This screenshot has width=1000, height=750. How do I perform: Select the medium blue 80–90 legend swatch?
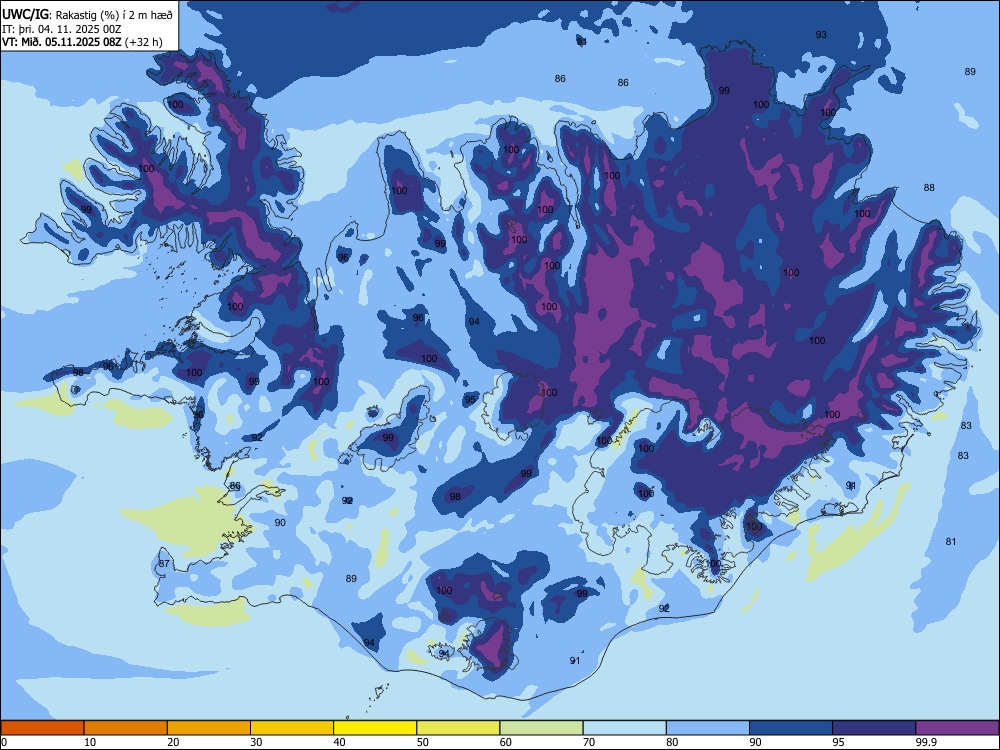tap(708, 728)
